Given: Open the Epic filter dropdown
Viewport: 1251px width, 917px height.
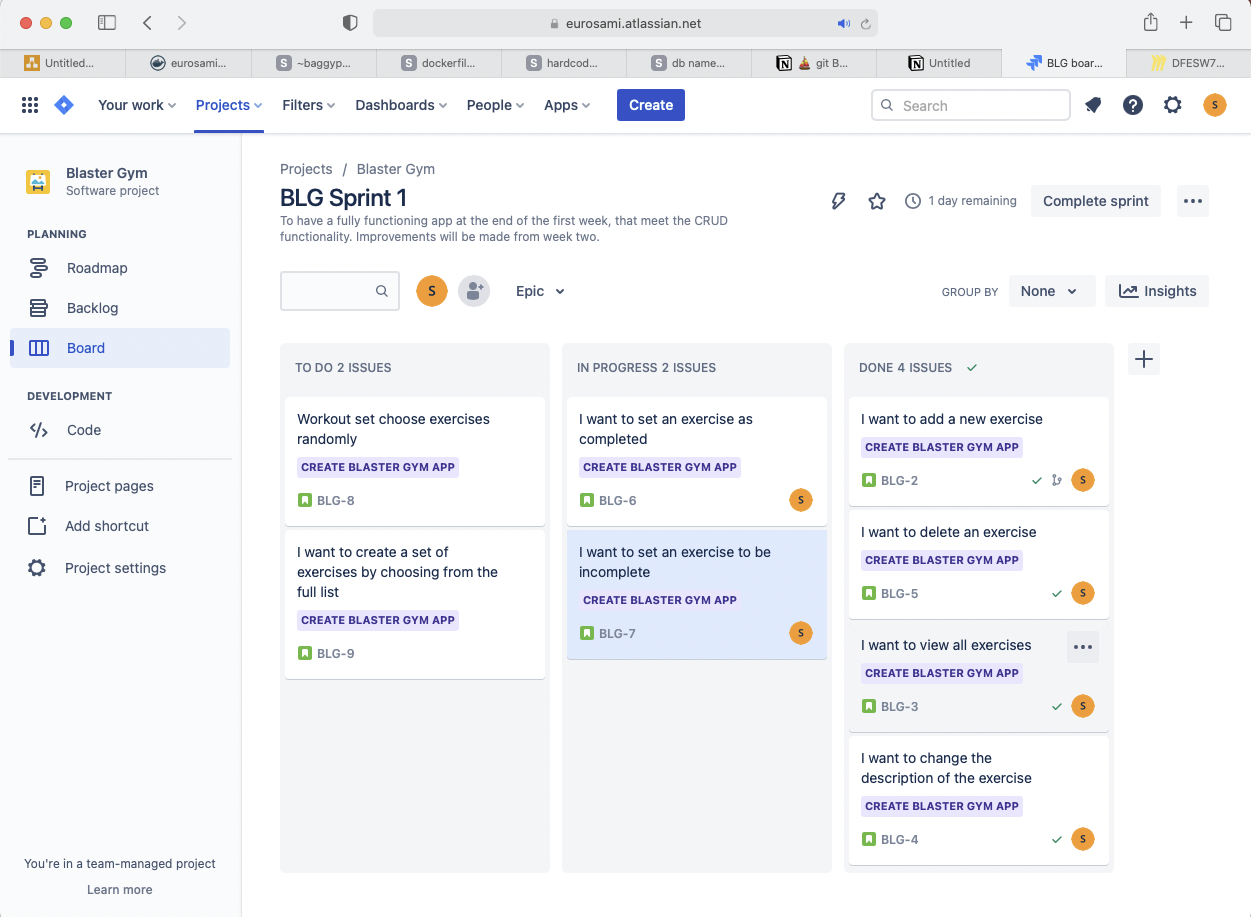Looking at the screenshot, I should (x=539, y=290).
